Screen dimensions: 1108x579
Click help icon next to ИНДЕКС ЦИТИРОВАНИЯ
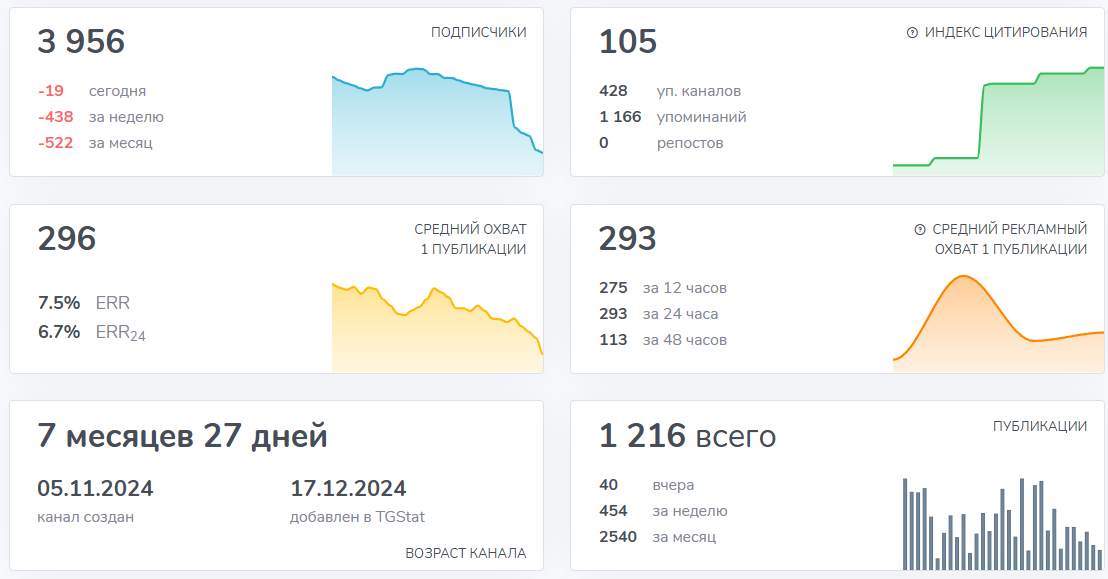point(912,33)
